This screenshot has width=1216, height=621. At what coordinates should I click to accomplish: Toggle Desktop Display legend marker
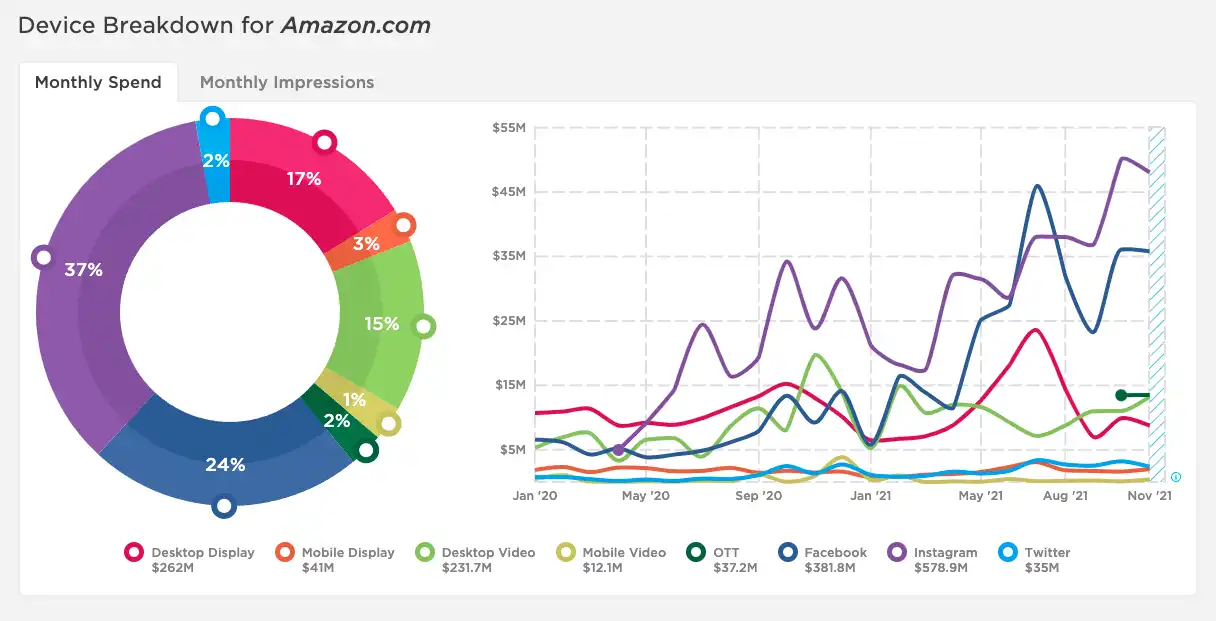(x=134, y=553)
